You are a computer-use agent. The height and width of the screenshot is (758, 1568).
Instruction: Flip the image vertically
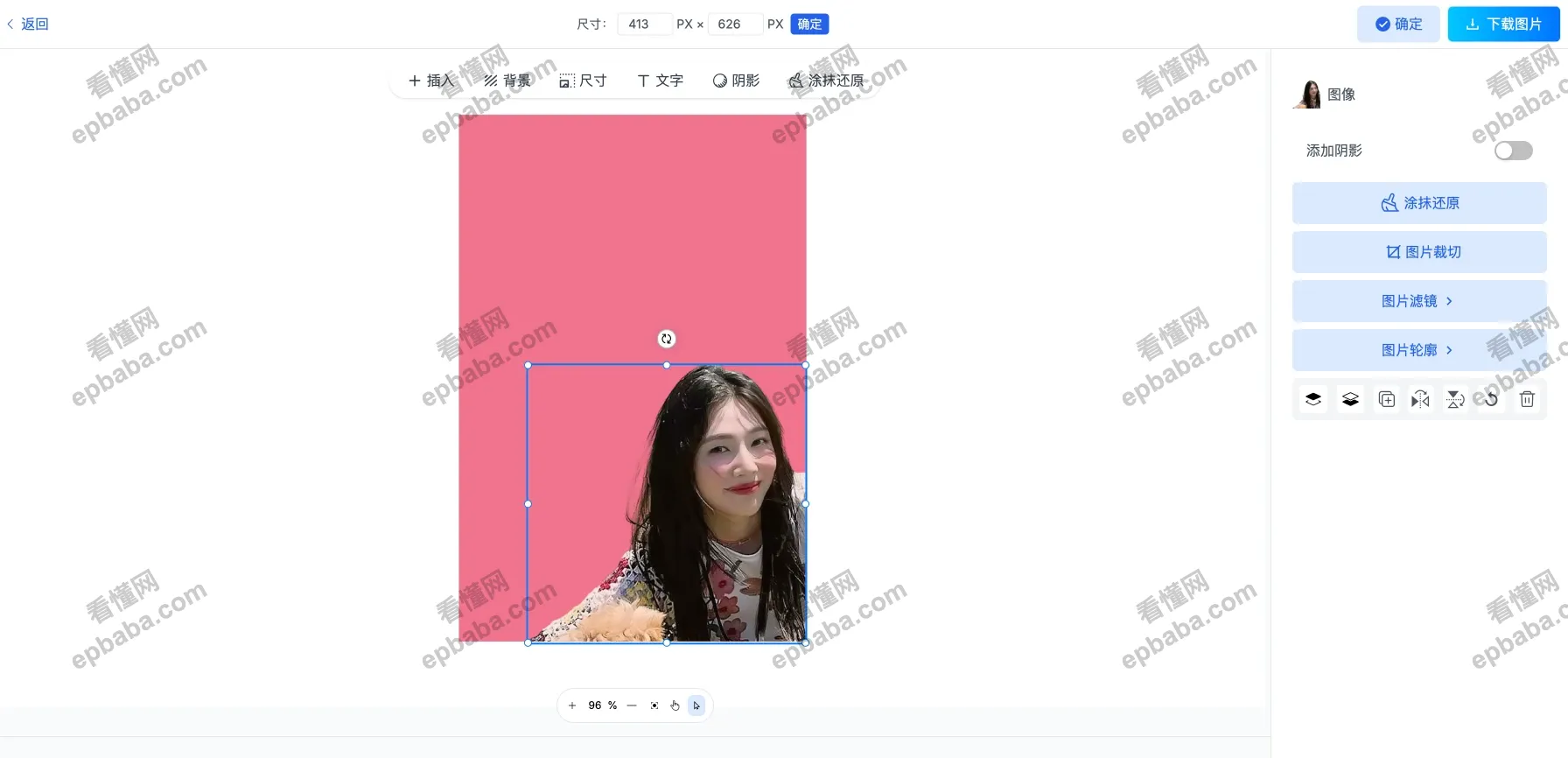click(1455, 399)
